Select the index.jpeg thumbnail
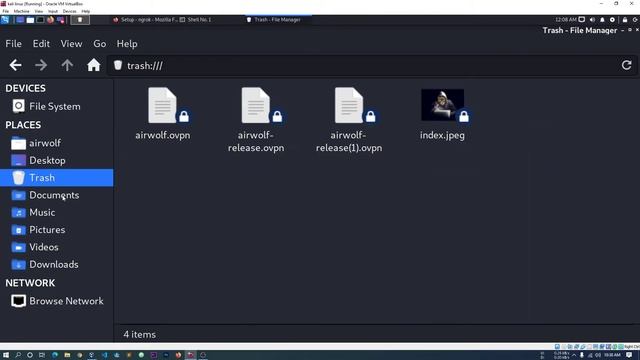The height and width of the screenshot is (360, 640). pos(442,105)
